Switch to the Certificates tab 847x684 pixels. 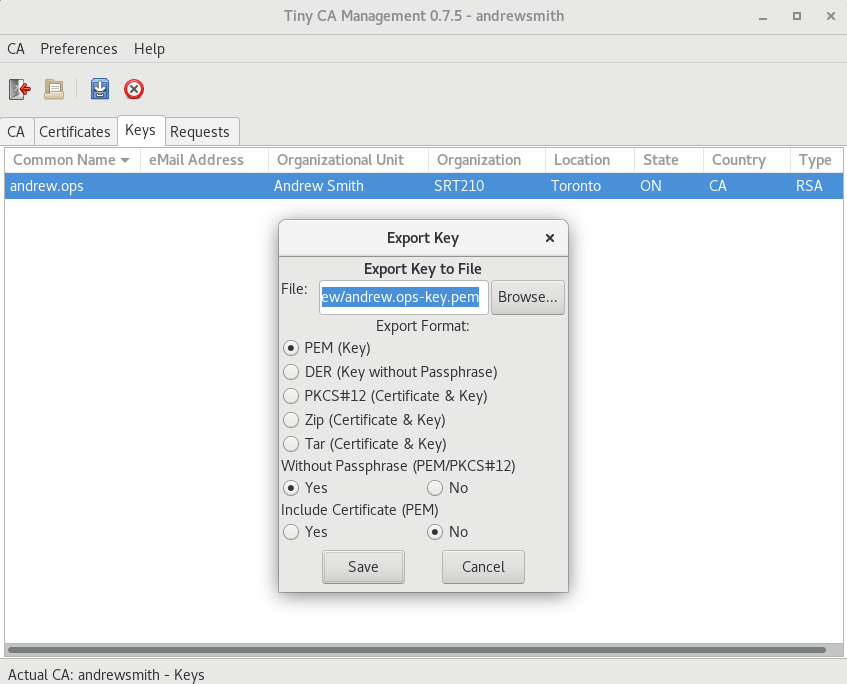(75, 132)
